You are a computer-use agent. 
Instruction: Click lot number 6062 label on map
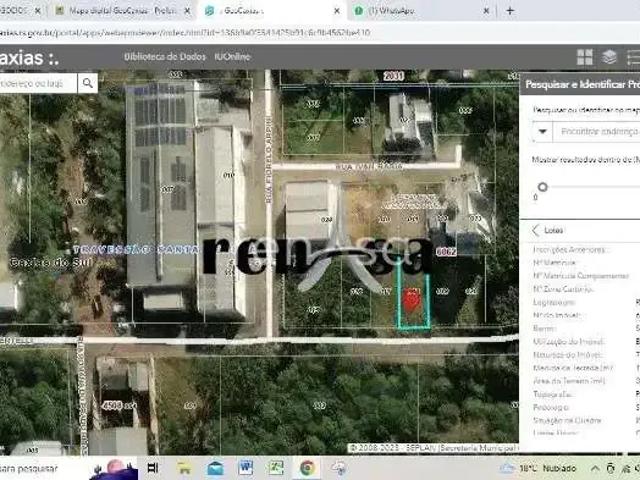(x=445, y=252)
